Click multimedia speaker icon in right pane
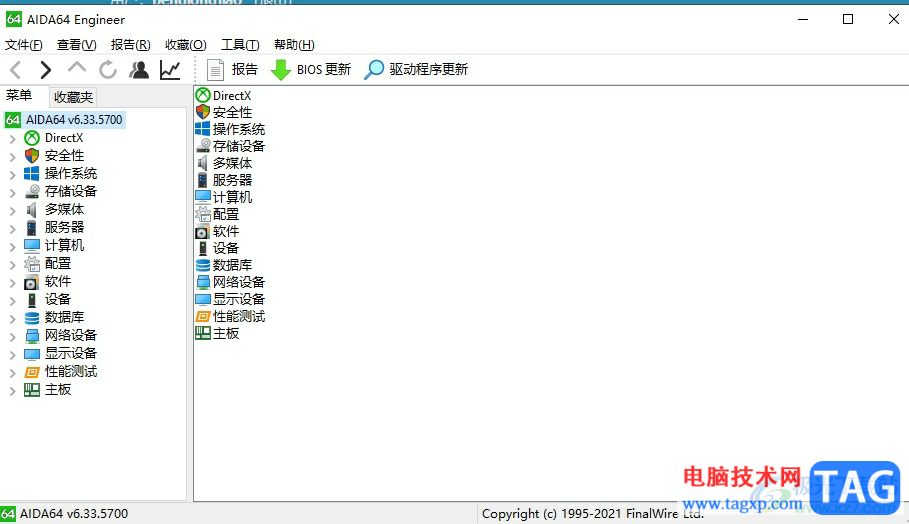Image resolution: width=909 pixels, height=524 pixels. tap(202, 163)
